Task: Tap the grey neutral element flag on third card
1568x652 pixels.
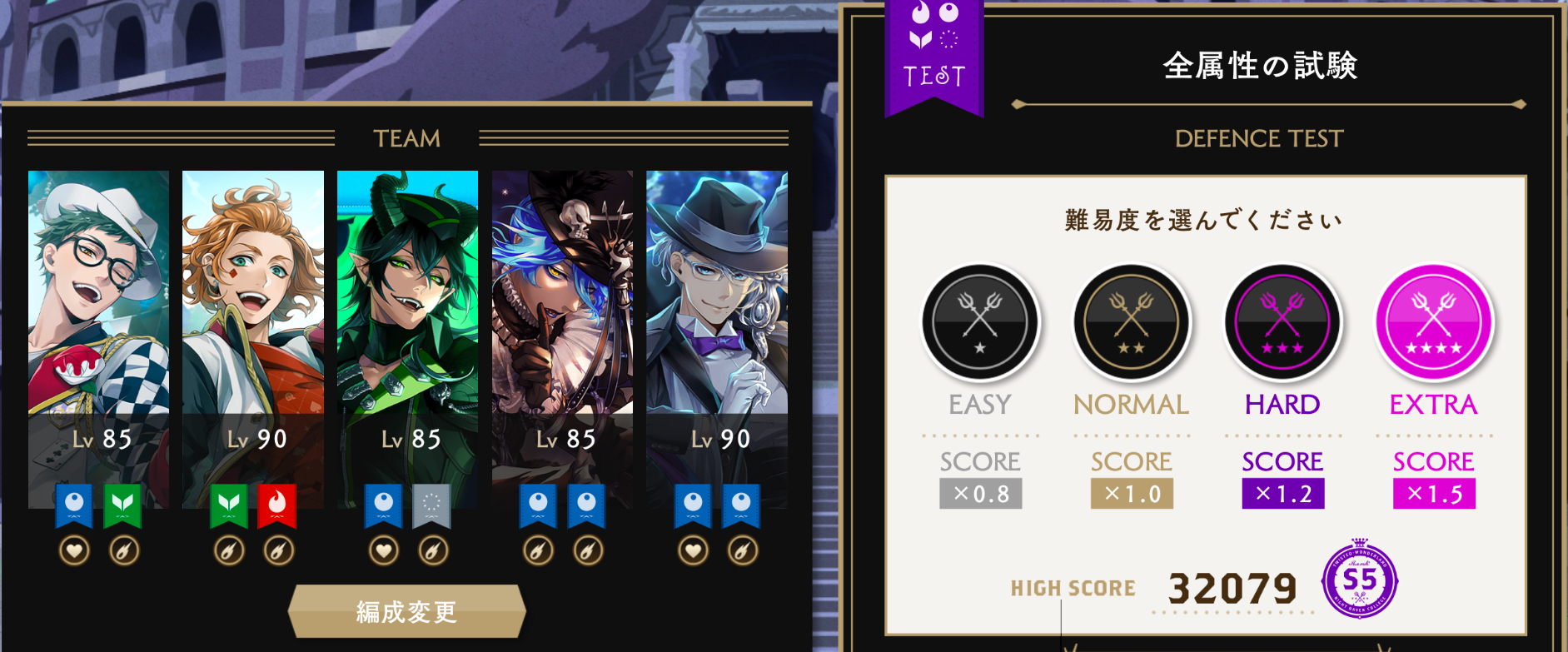Action: [431, 505]
